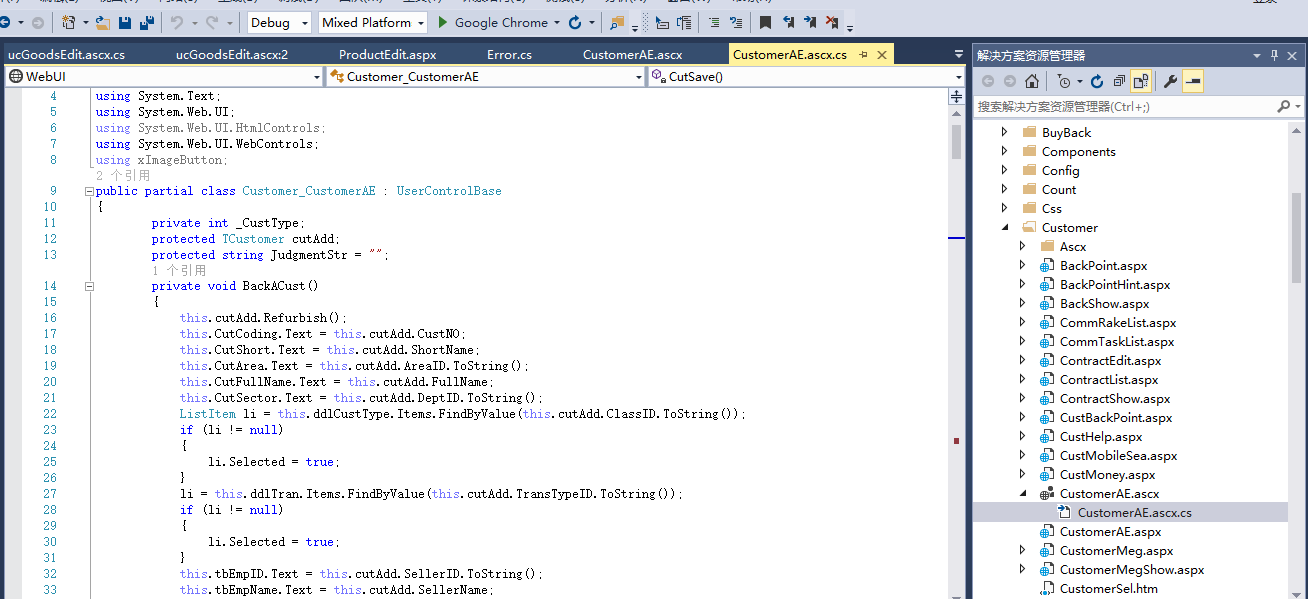This screenshot has width=1308, height=599.
Task: Click the Solution Explorer refresh icon
Action: click(1097, 81)
